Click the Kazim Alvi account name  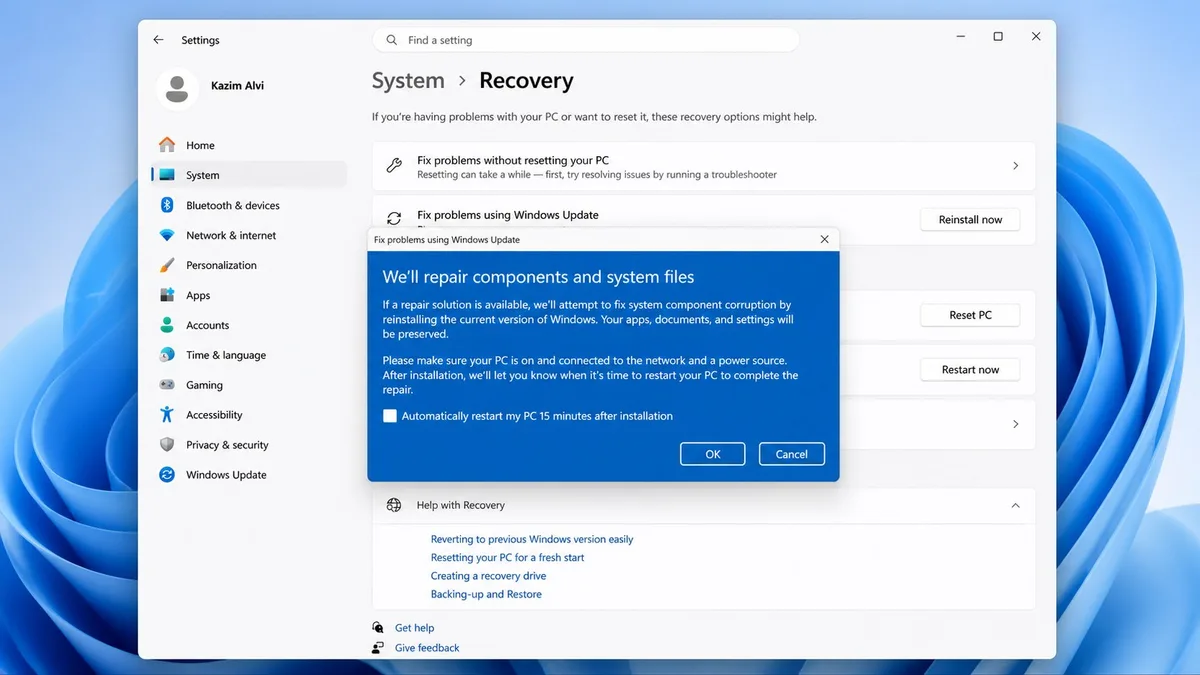(239, 86)
